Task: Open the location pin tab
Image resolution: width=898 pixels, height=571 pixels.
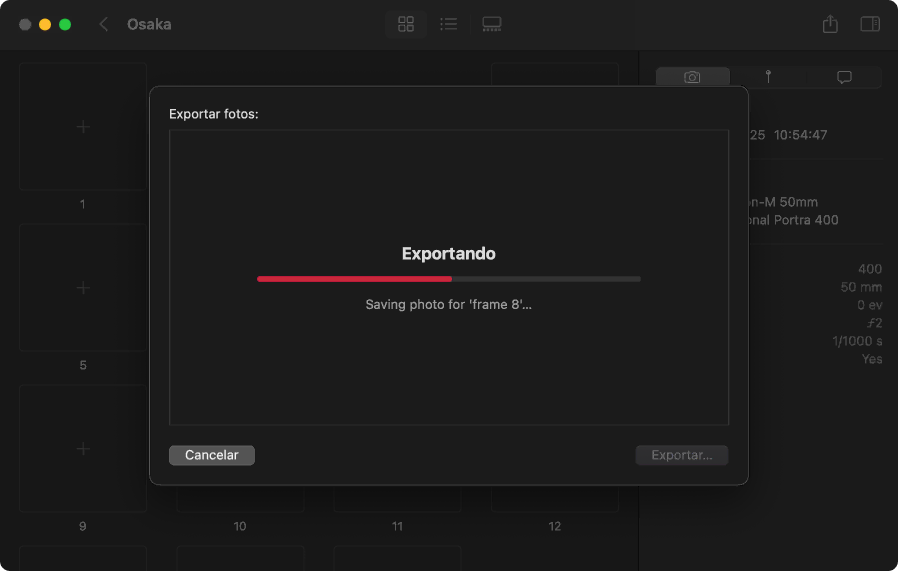Action: click(x=769, y=77)
